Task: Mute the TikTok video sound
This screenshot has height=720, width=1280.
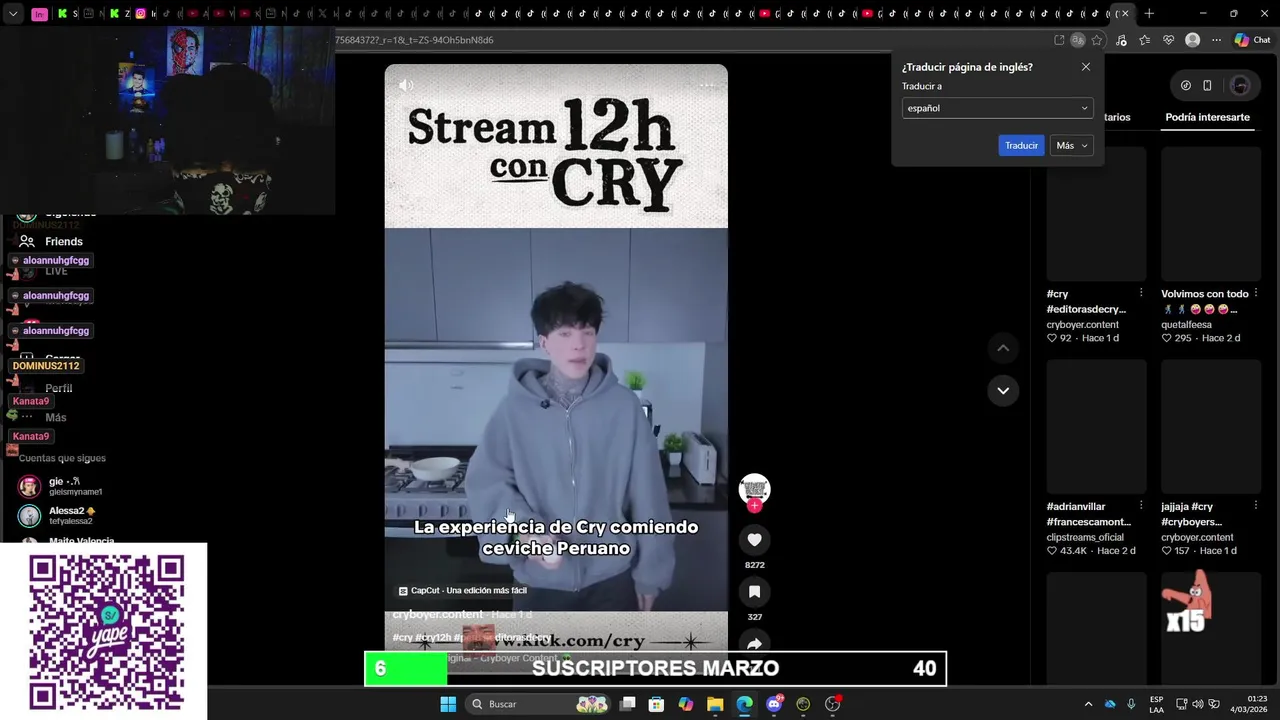Action: point(406,86)
